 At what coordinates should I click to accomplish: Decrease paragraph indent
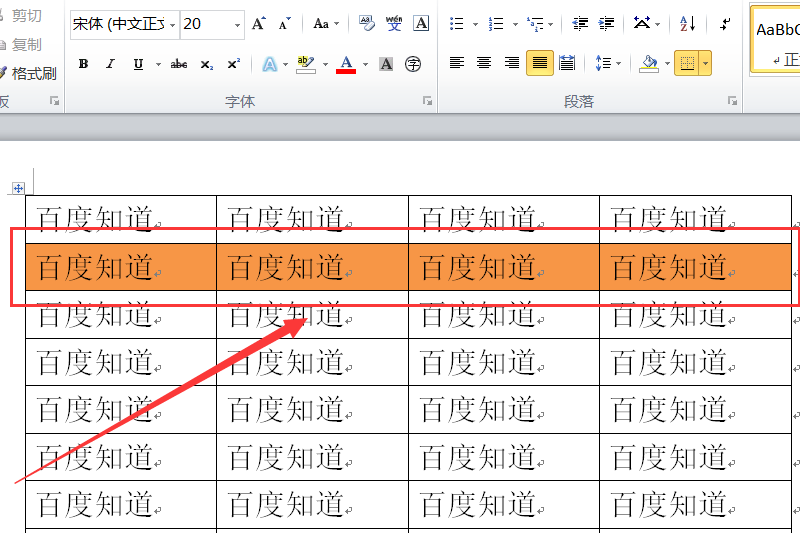coord(580,23)
